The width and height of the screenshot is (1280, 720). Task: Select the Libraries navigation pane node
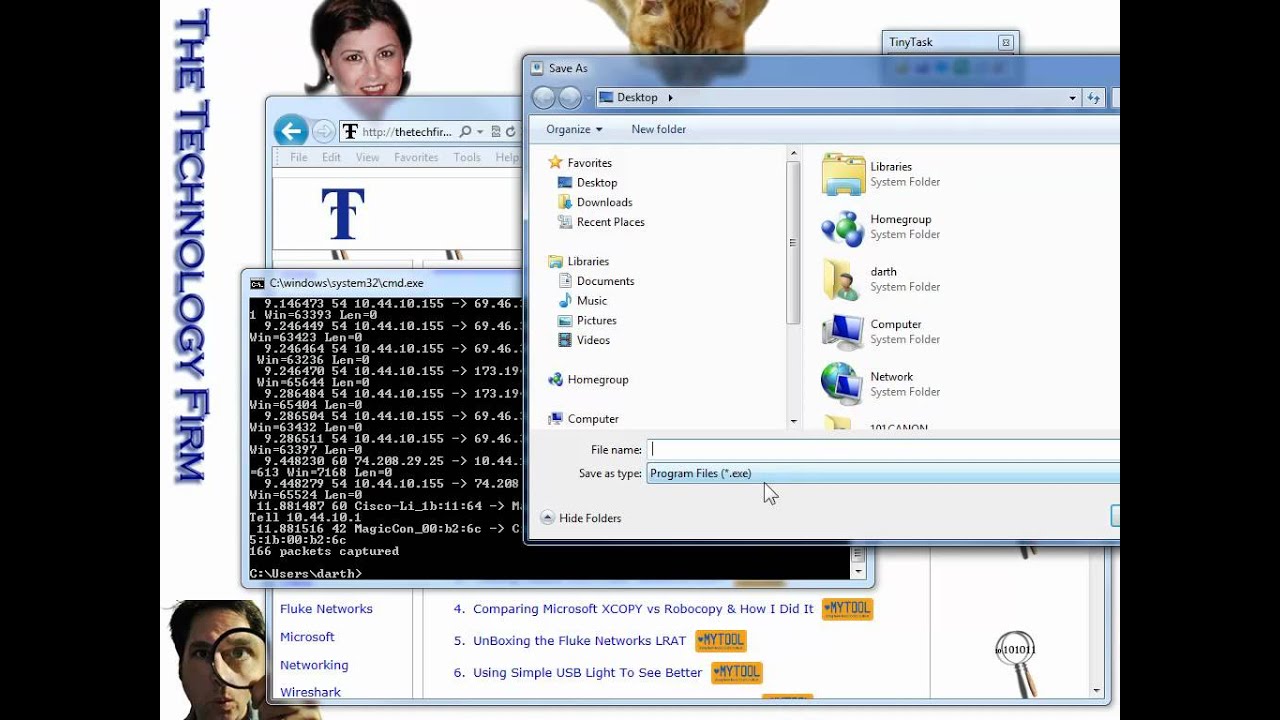(x=588, y=261)
